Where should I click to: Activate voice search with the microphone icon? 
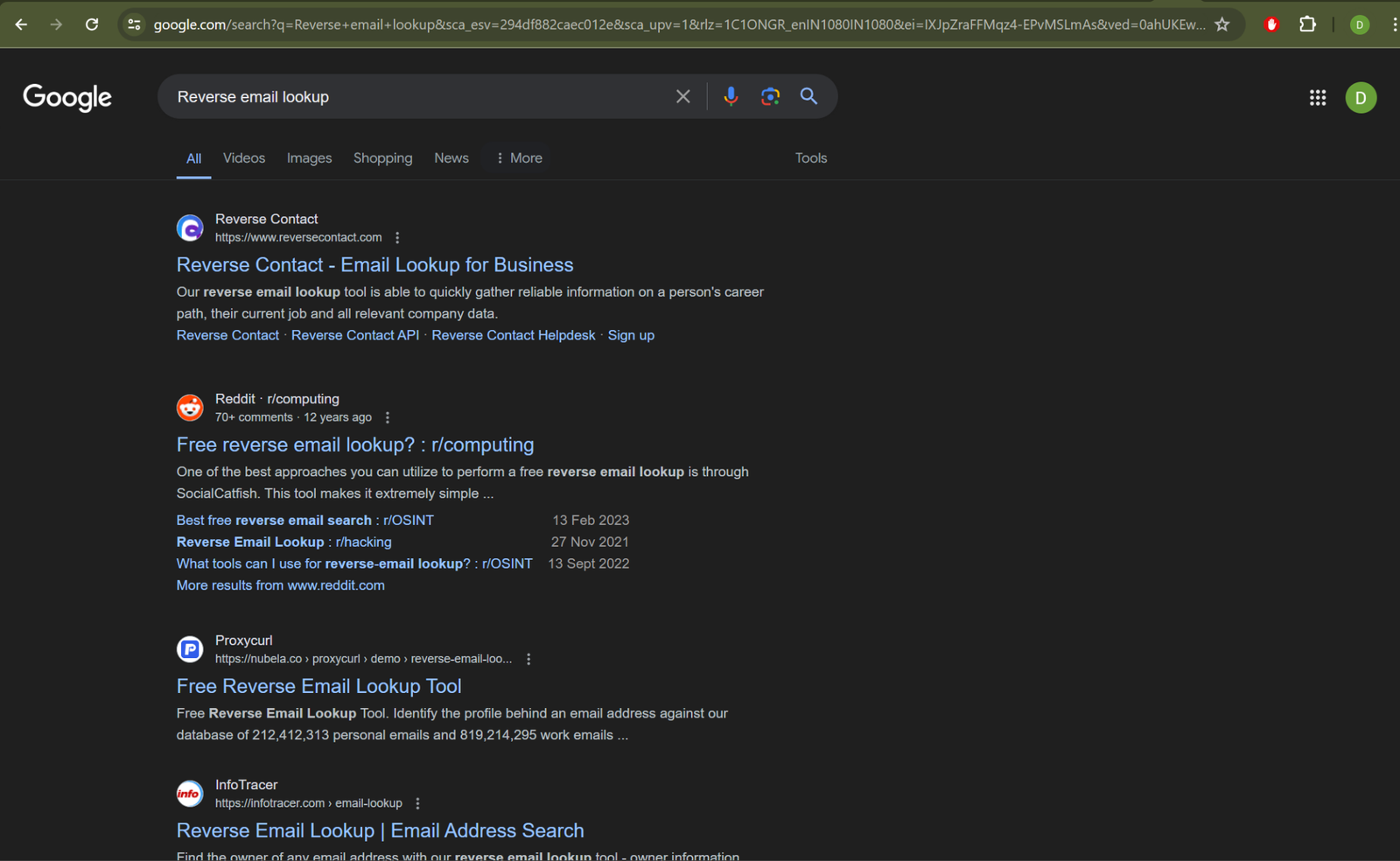(x=731, y=96)
